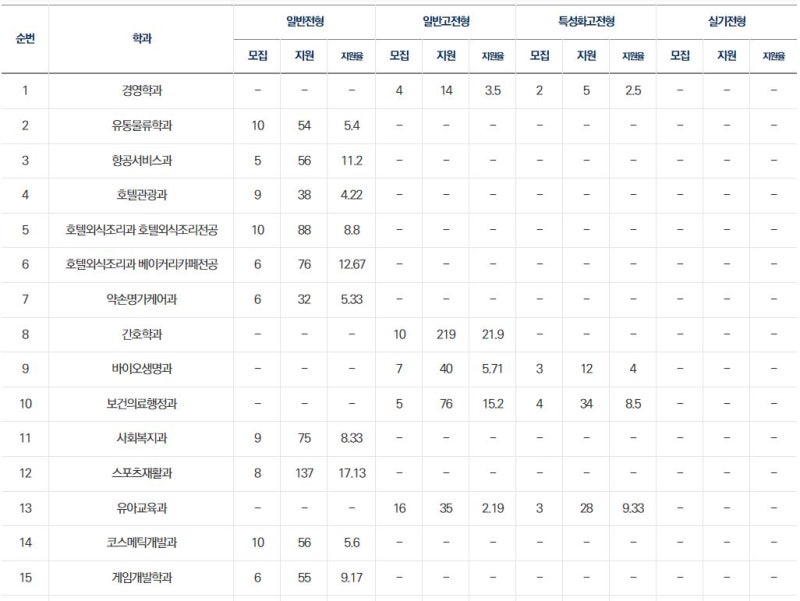This screenshot has width=800, height=601.
Task: Select the 보건의료행정과 department cell
Action: tap(141, 404)
